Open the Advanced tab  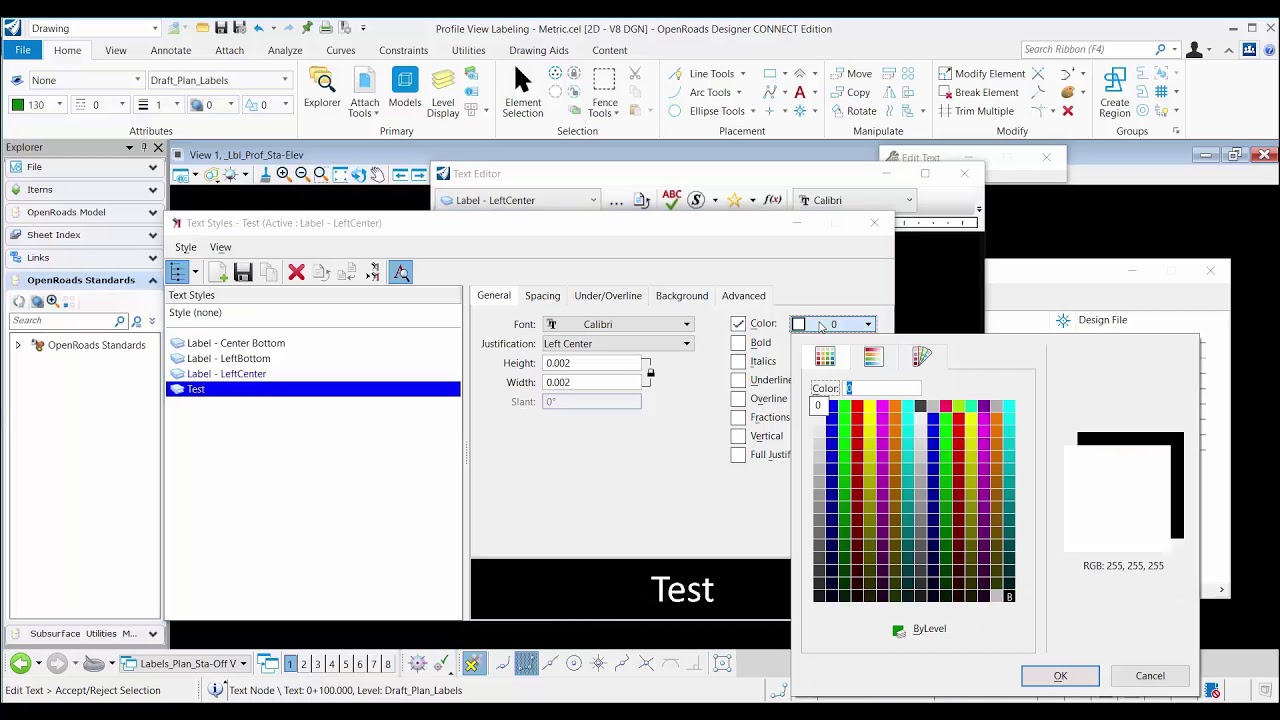pyautogui.click(x=744, y=295)
